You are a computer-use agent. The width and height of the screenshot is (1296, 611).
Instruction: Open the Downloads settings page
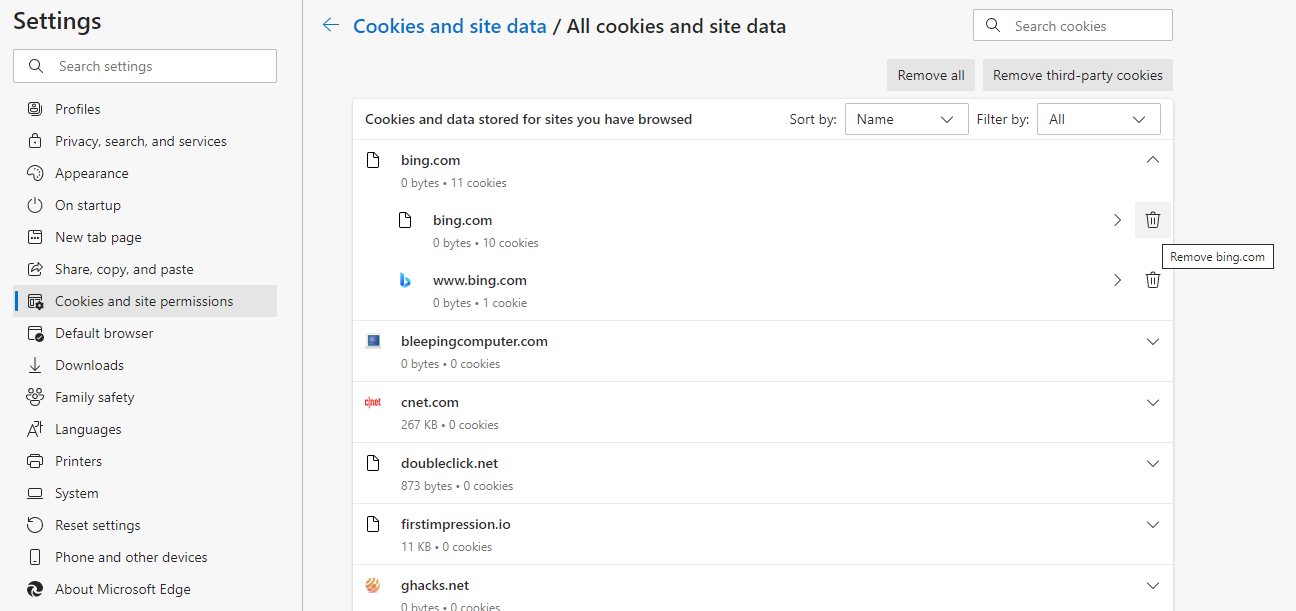(x=145, y=365)
